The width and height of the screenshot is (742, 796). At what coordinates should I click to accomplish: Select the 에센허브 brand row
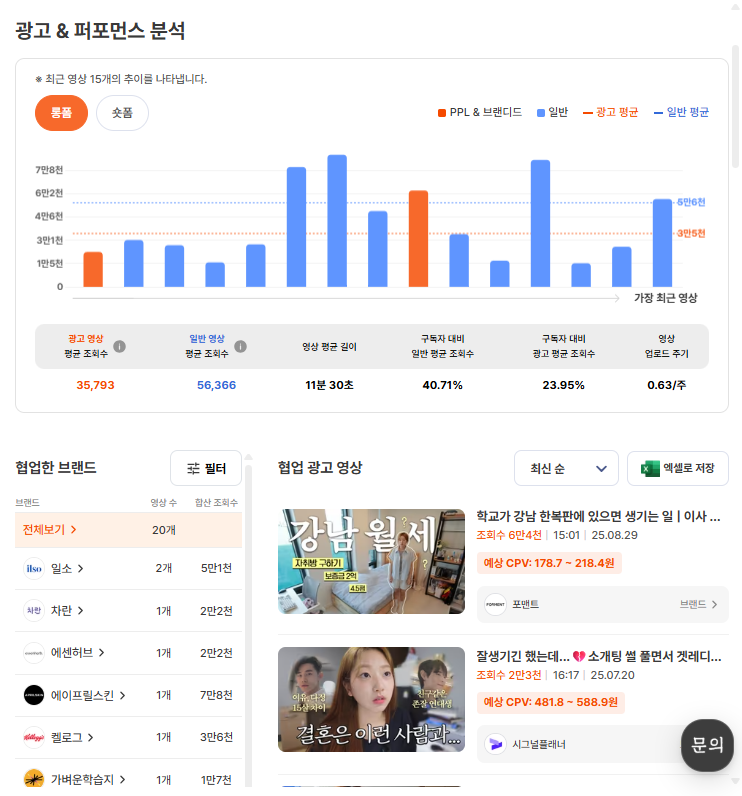tap(78, 653)
